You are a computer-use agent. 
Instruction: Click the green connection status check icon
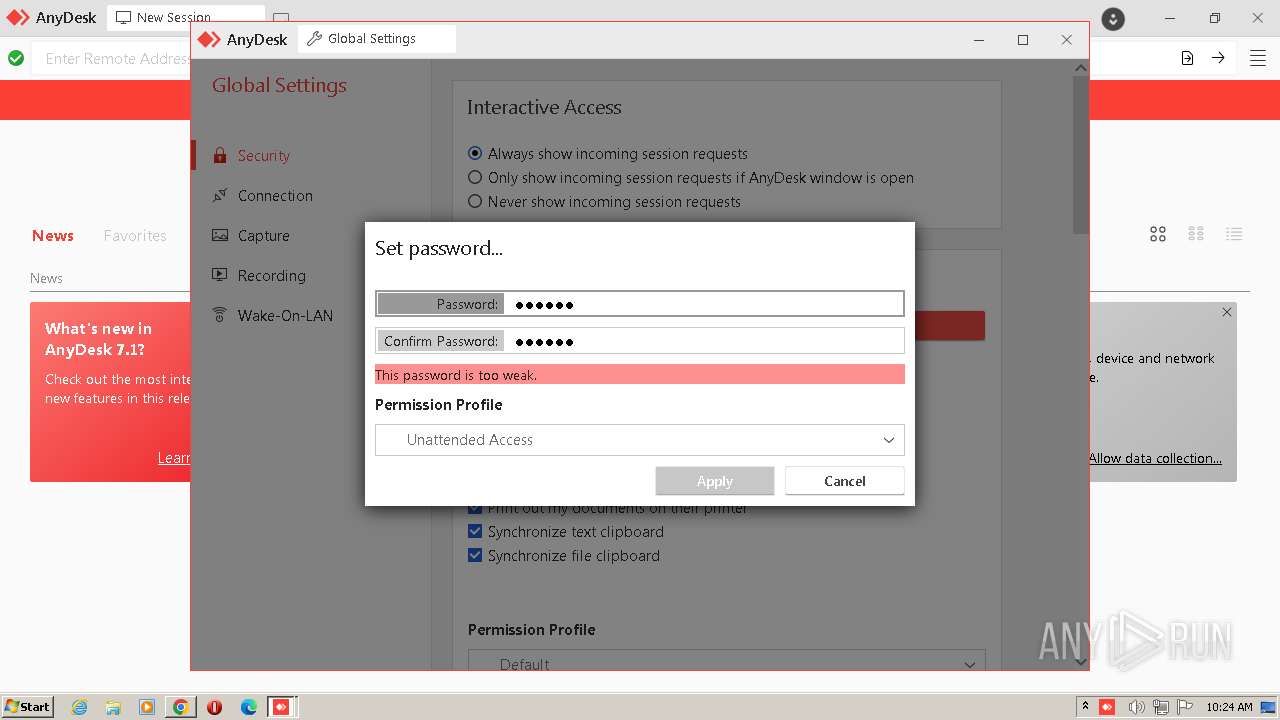pyautogui.click(x=16, y=58)
